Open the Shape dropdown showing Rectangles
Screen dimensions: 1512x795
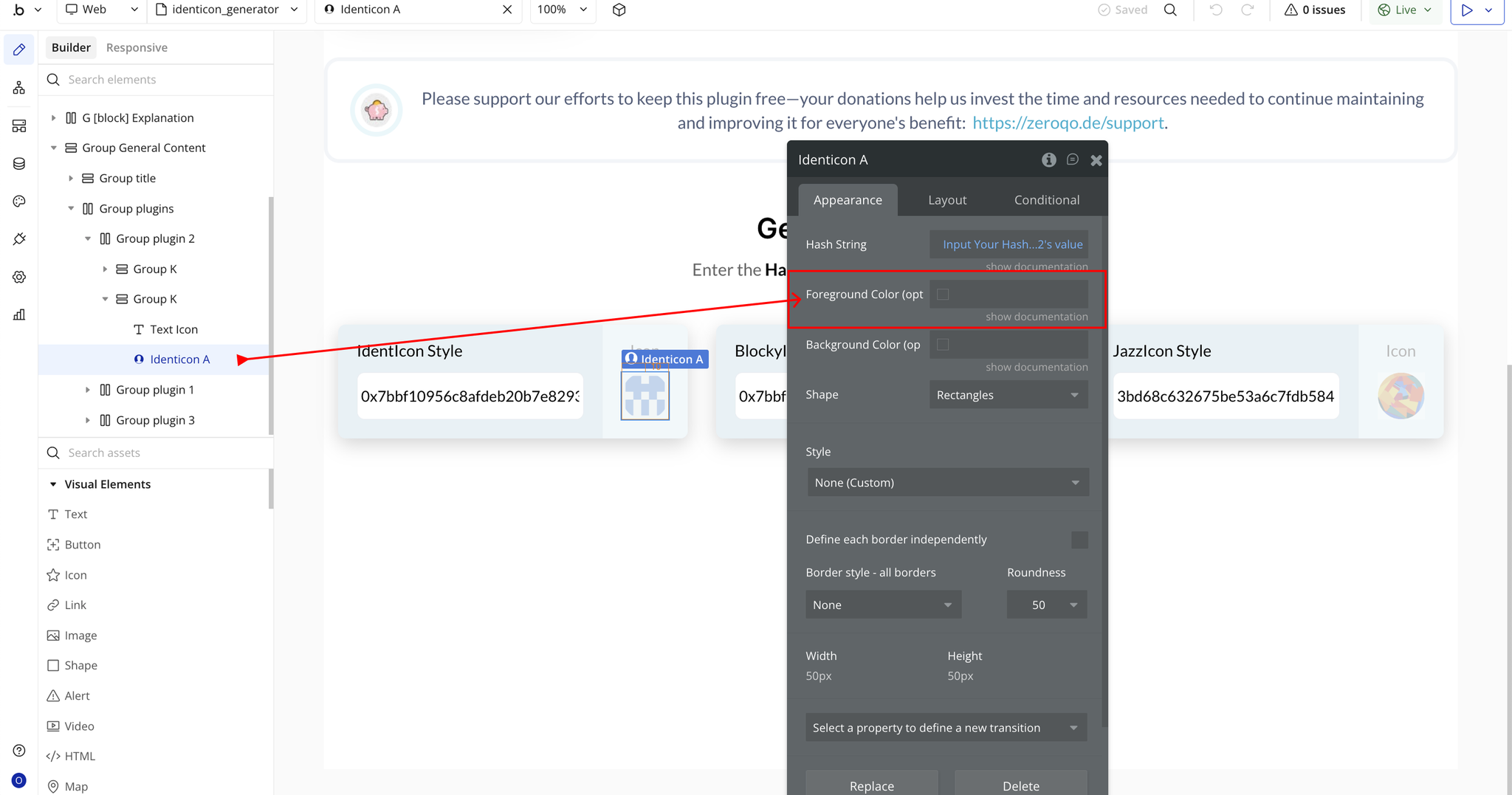tap(1008, 395)
